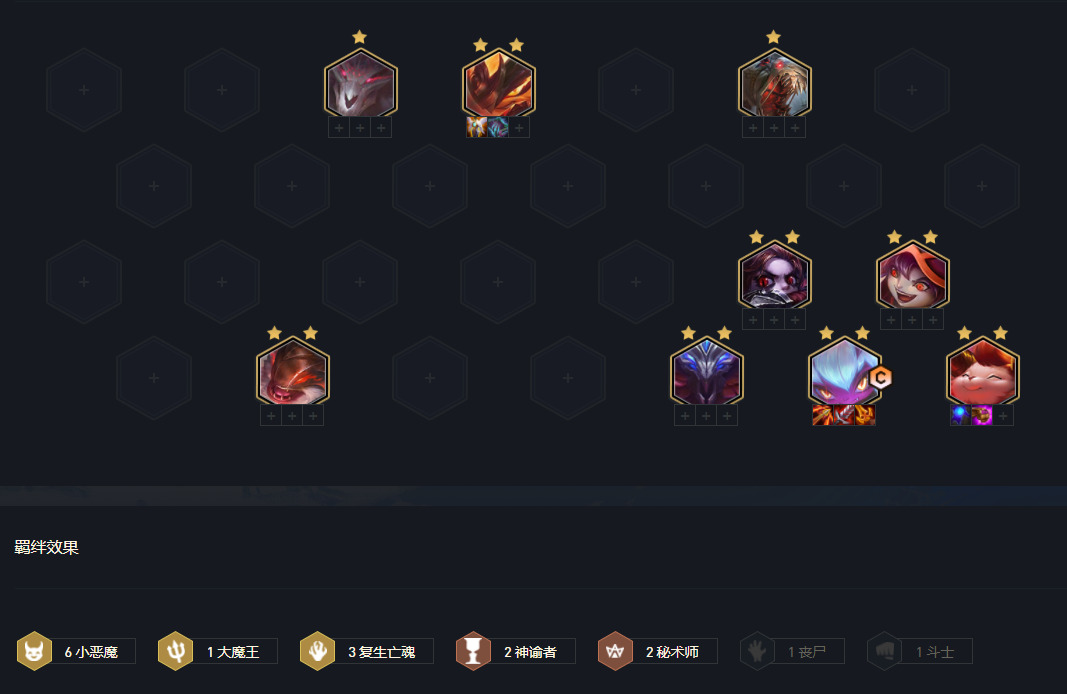Open the 2 秘术师 trait label
1067x694 pixels.
click(672, 652)
